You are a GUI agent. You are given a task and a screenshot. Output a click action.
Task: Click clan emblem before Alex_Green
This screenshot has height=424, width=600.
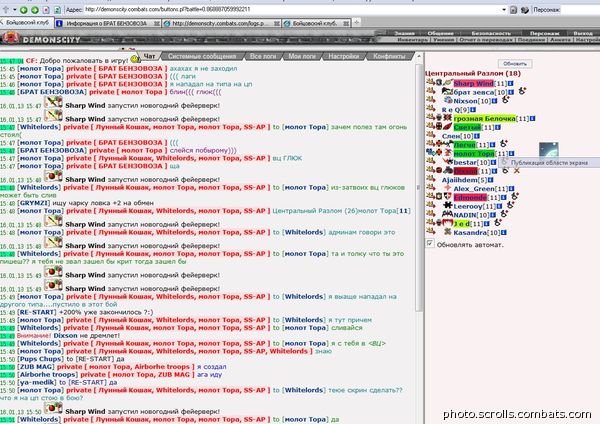(448, 188)
